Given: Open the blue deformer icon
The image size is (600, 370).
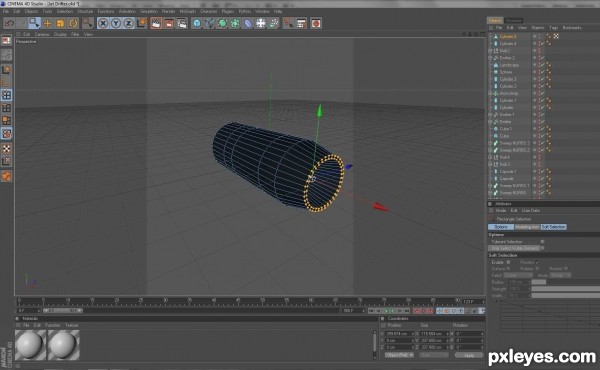Looking at the screenshot, I should (248, 23).
